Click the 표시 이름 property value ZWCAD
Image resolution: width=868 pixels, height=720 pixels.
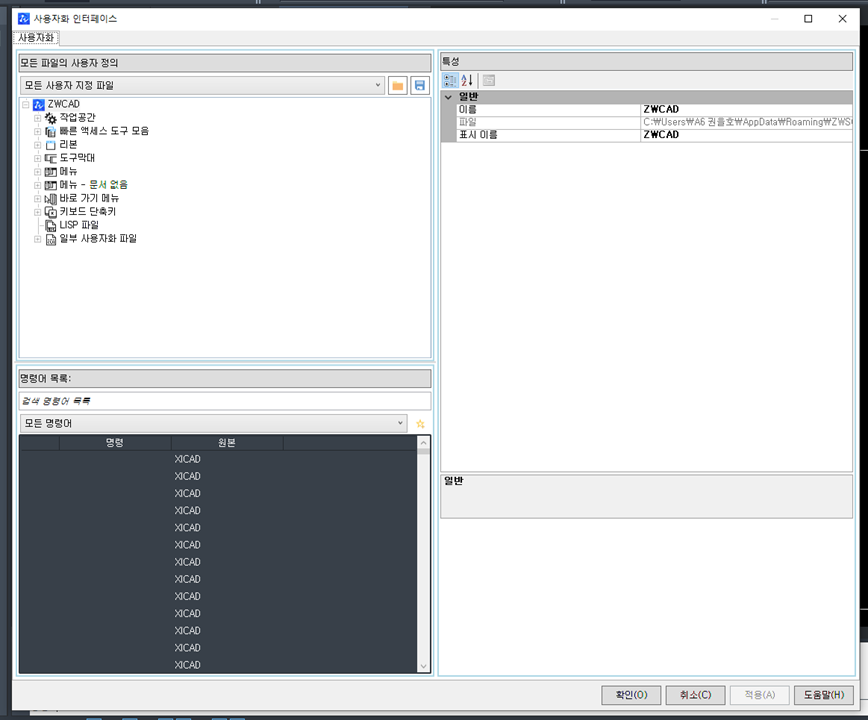coord(746,135)
